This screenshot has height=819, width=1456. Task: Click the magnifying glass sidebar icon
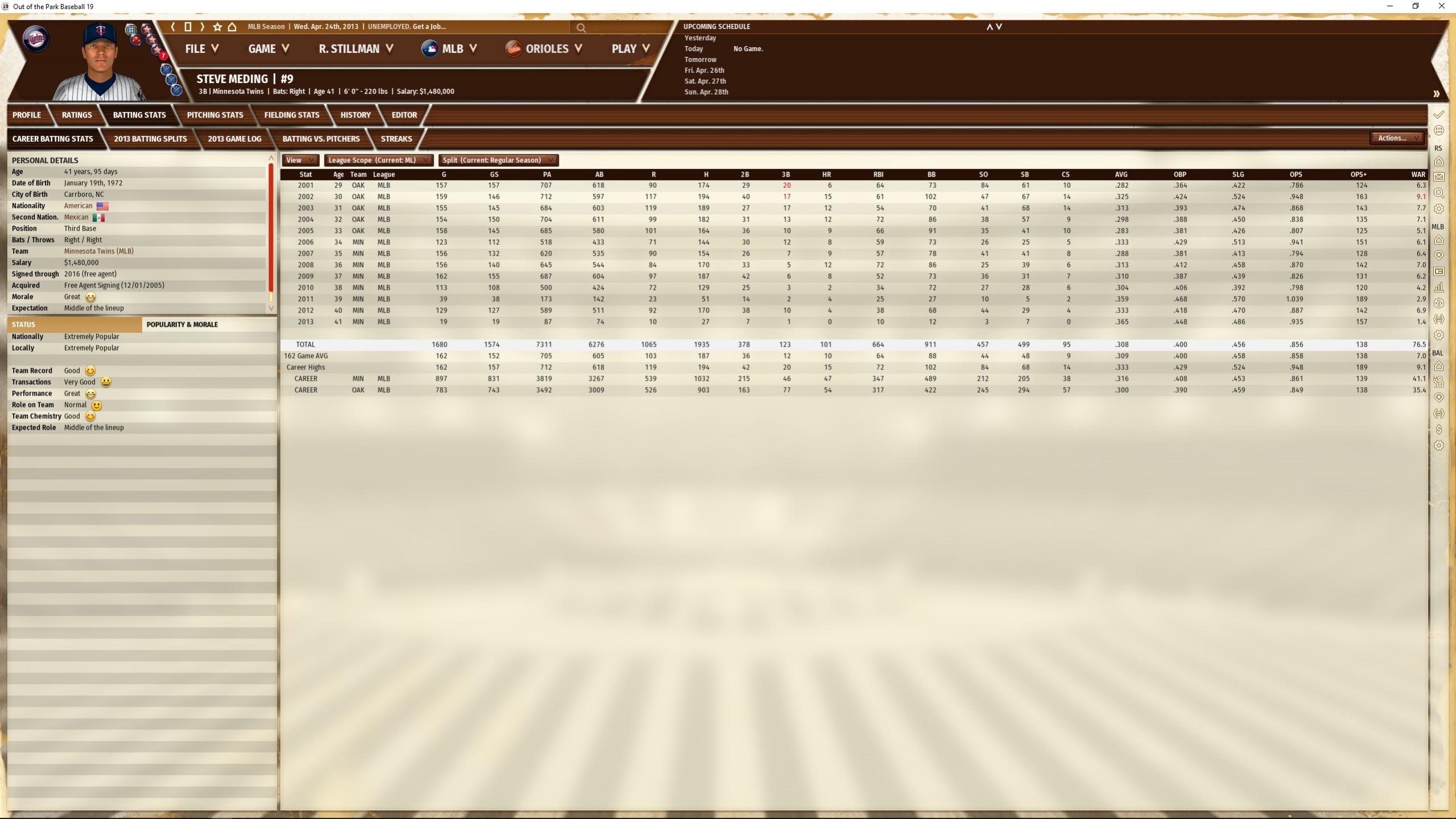[x=1438, y=193]
